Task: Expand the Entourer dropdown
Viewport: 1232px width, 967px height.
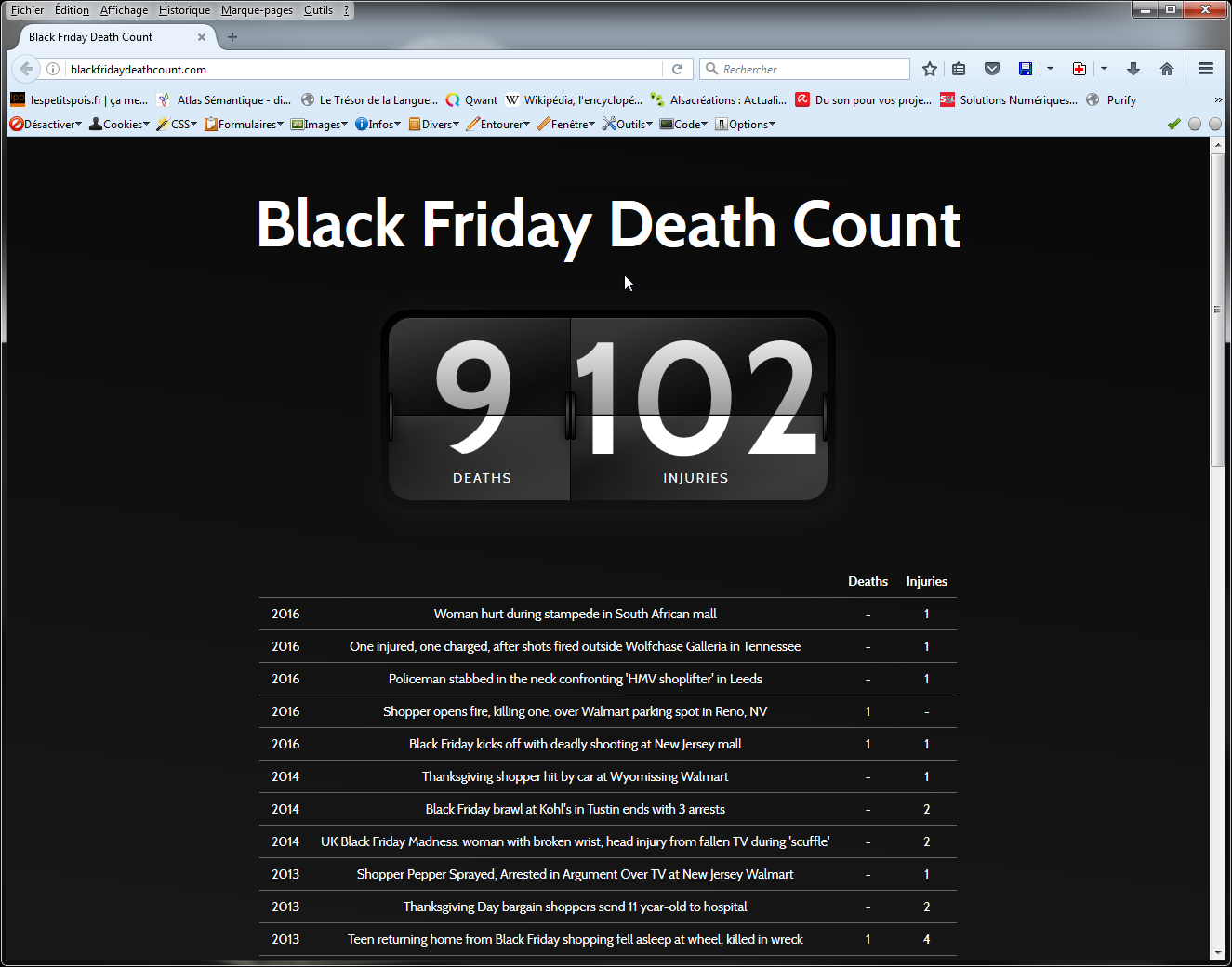Action: (x=497, y=124)
